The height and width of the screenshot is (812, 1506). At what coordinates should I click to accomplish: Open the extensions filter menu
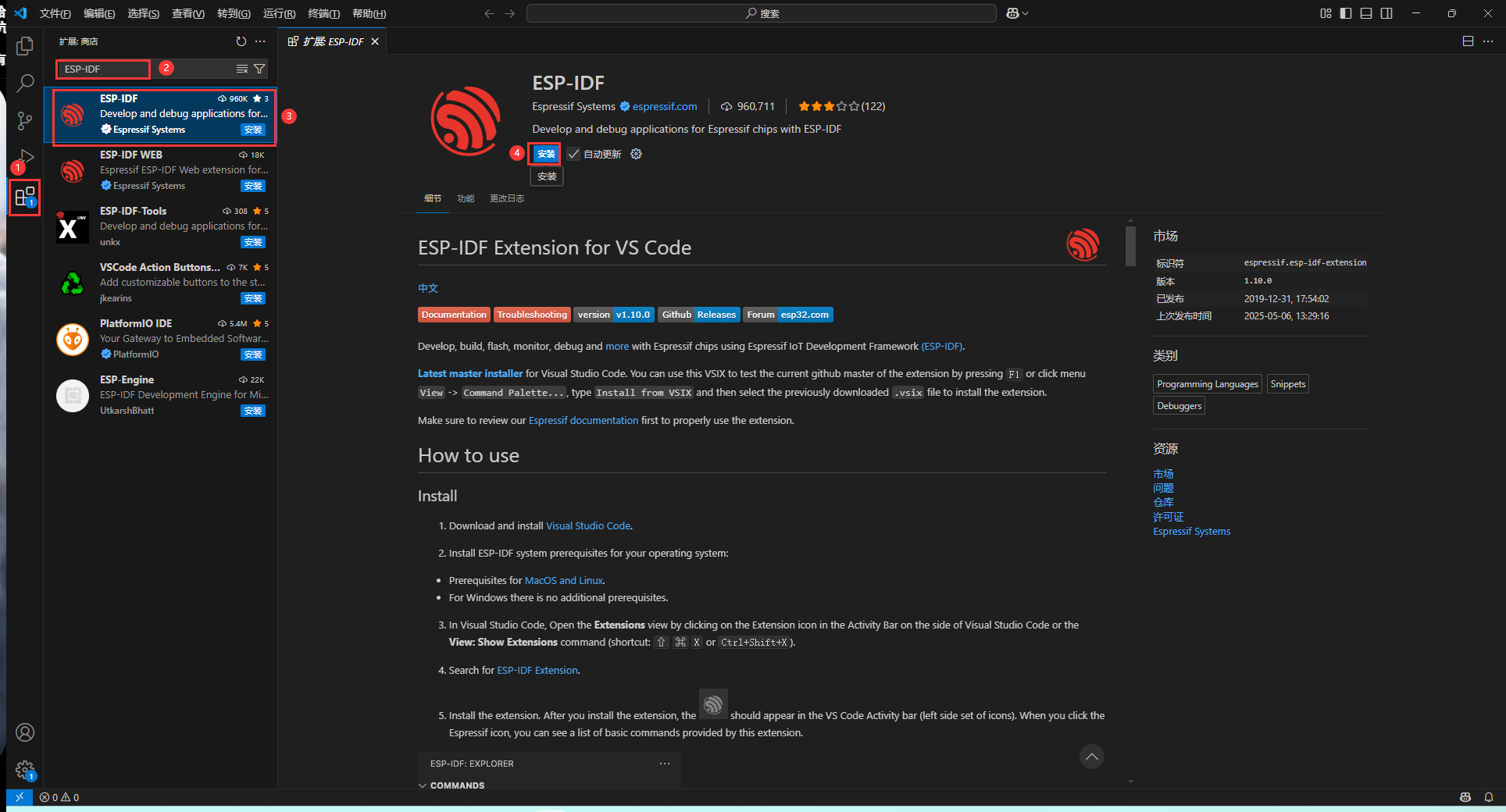point(259,69)
